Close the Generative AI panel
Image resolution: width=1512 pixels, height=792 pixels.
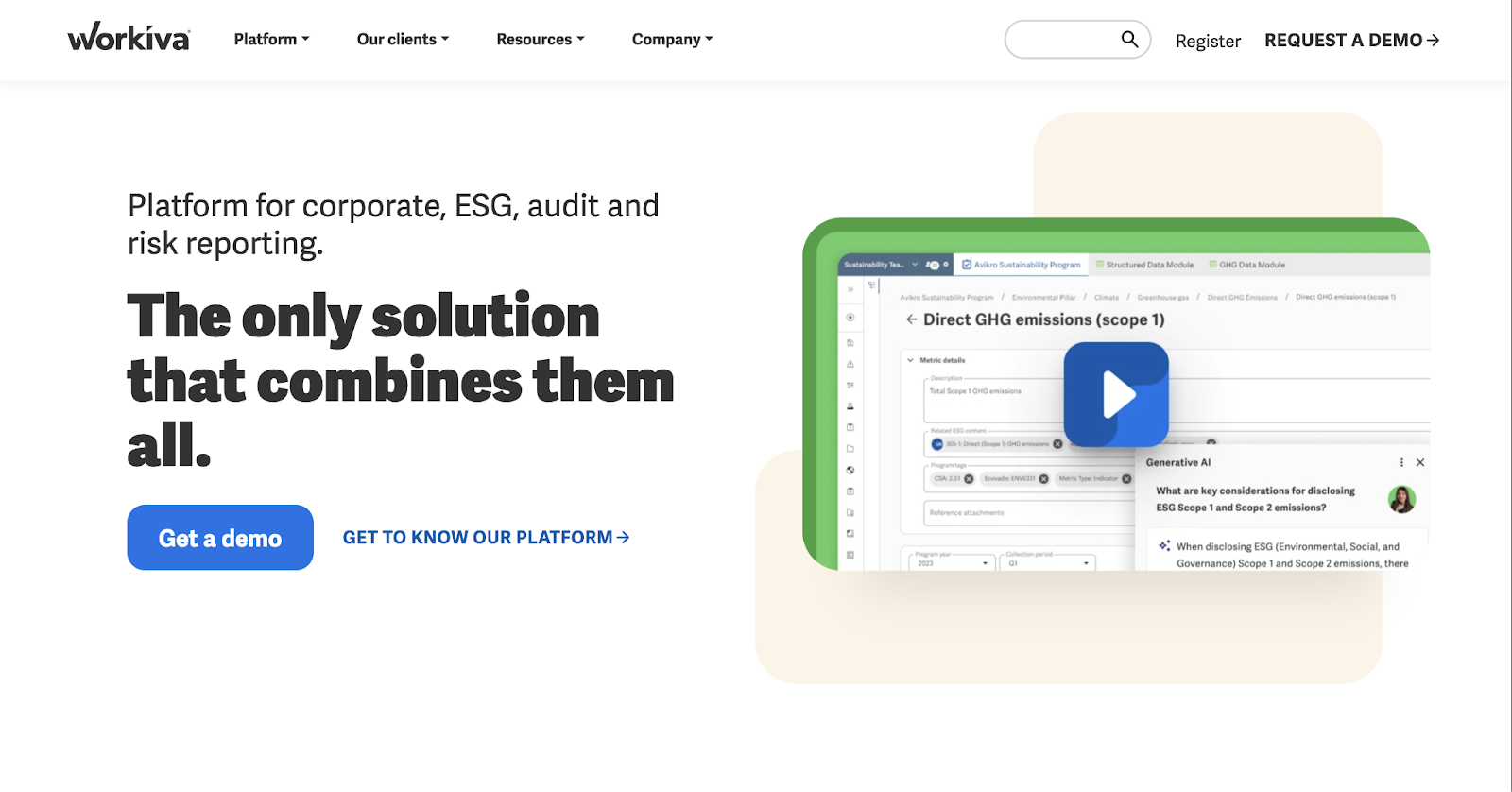(x=1419, y=462)
